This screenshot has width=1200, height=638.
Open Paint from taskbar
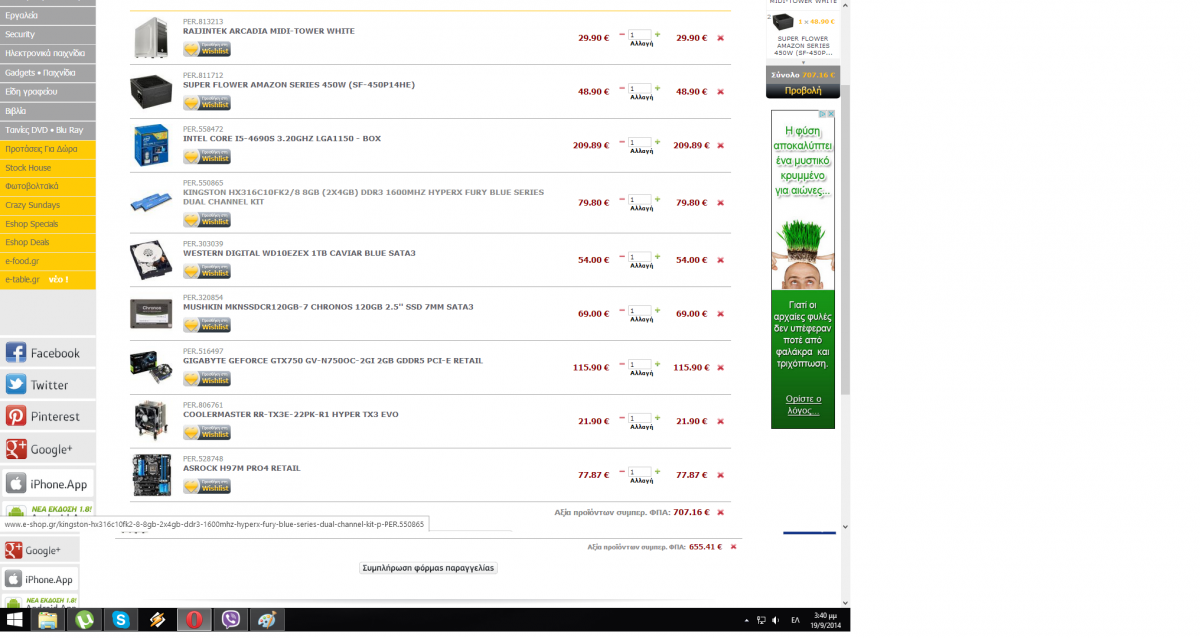(267, 620)
